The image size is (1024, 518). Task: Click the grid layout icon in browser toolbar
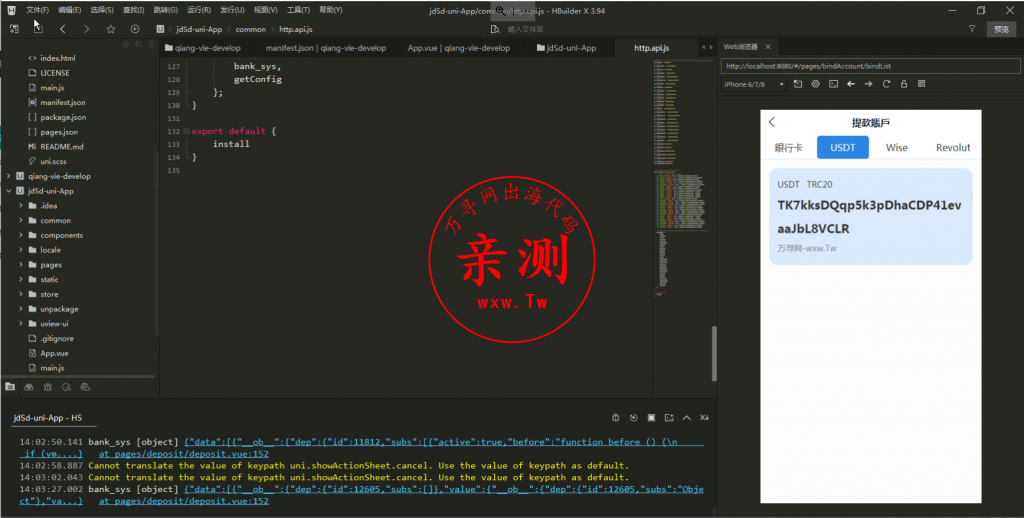(x=920, y=84)
